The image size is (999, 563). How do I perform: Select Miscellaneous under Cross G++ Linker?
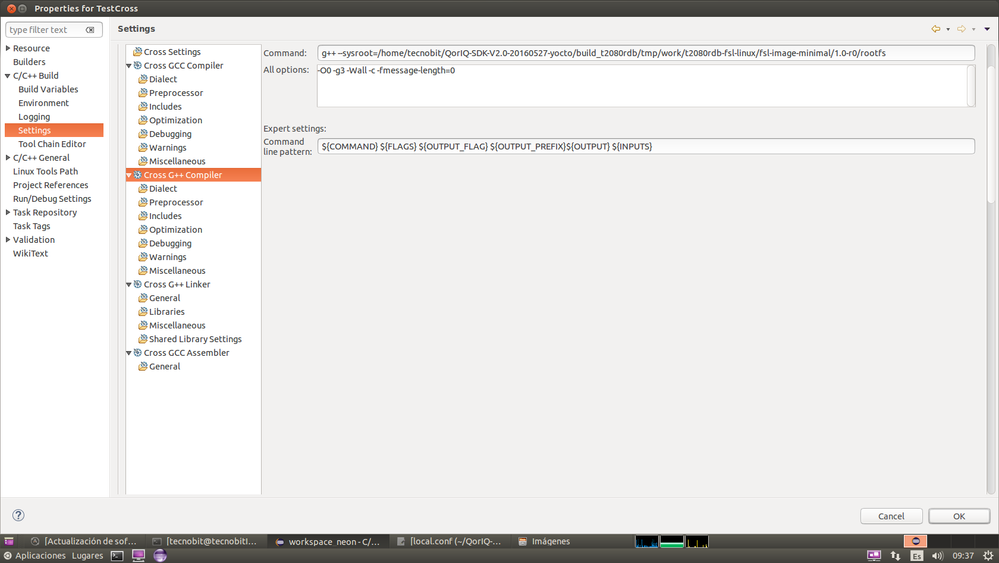click(172, 325)
